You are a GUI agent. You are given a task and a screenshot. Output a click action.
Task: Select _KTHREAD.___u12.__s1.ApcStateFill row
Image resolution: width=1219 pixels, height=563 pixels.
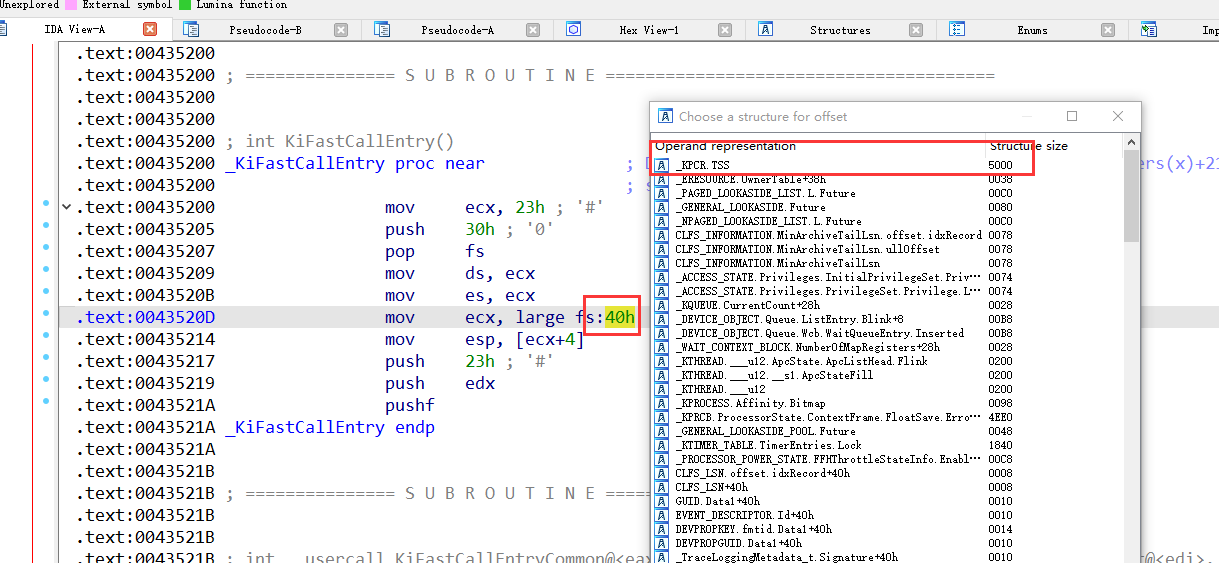(887, 375)
